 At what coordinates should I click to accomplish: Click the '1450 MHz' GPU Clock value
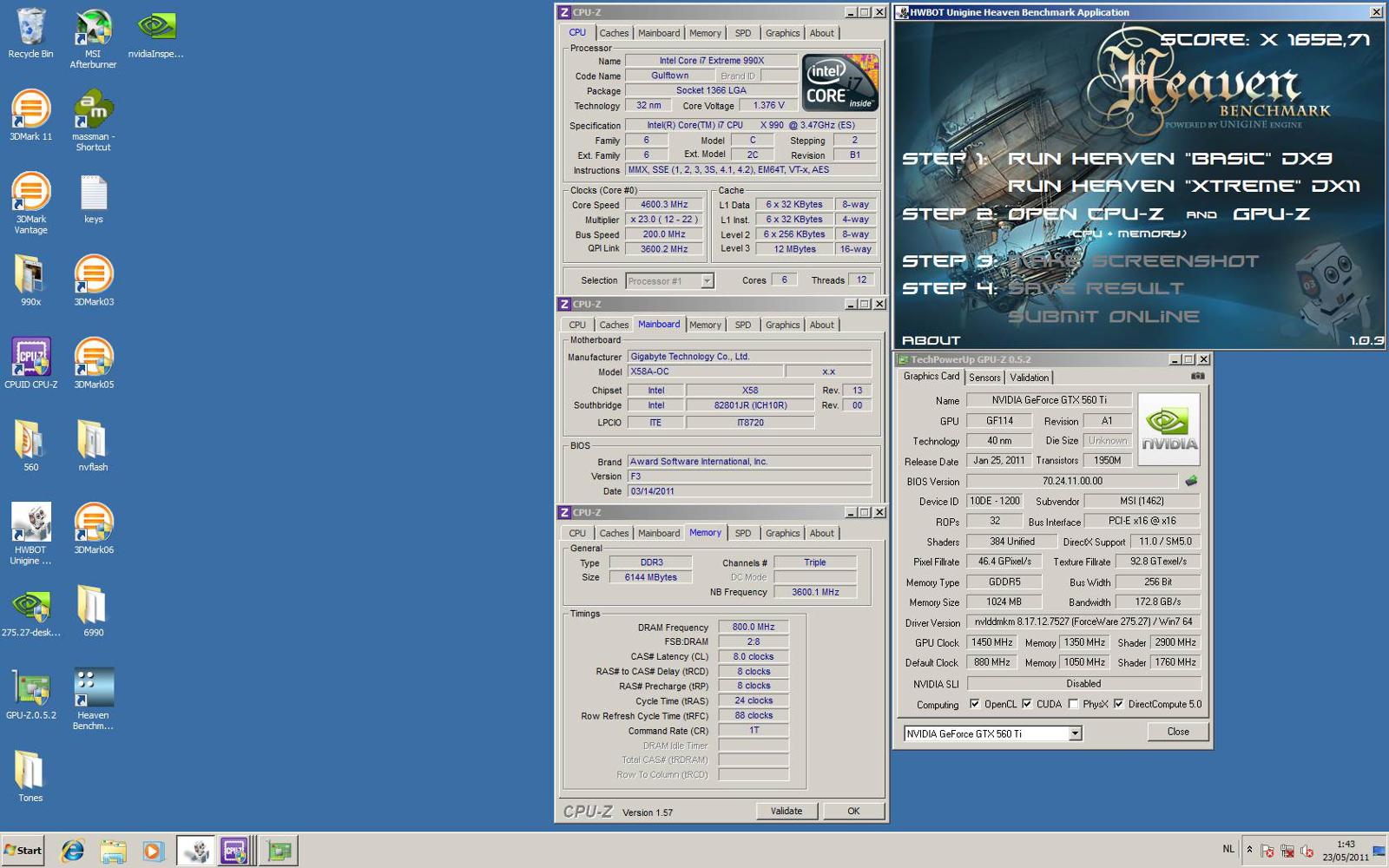(x=991, y=642)
